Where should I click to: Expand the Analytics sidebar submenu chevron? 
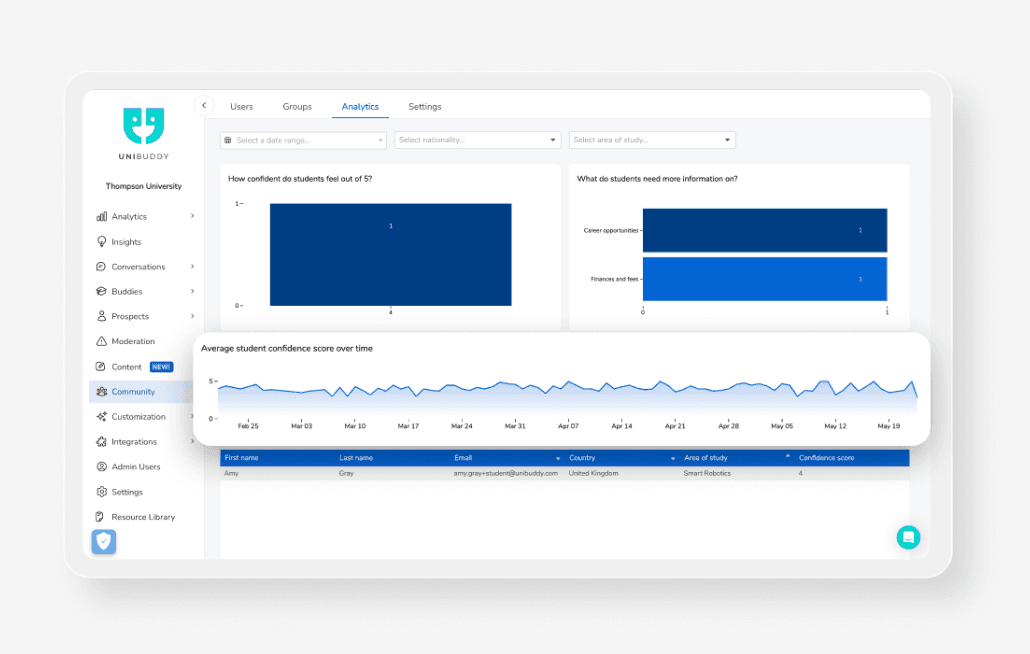pos(192,216)
